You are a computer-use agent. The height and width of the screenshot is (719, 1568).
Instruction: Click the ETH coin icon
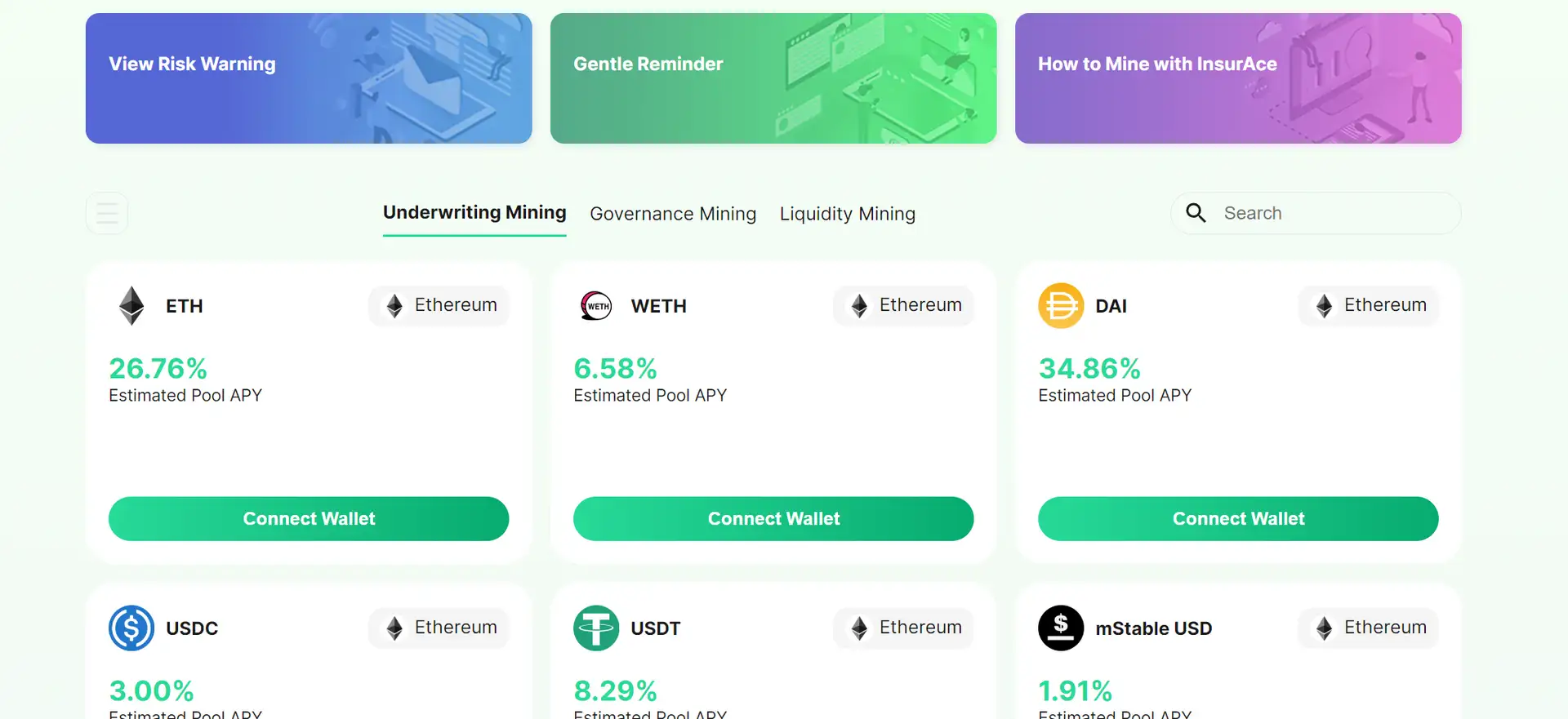(x=131, y=306)
